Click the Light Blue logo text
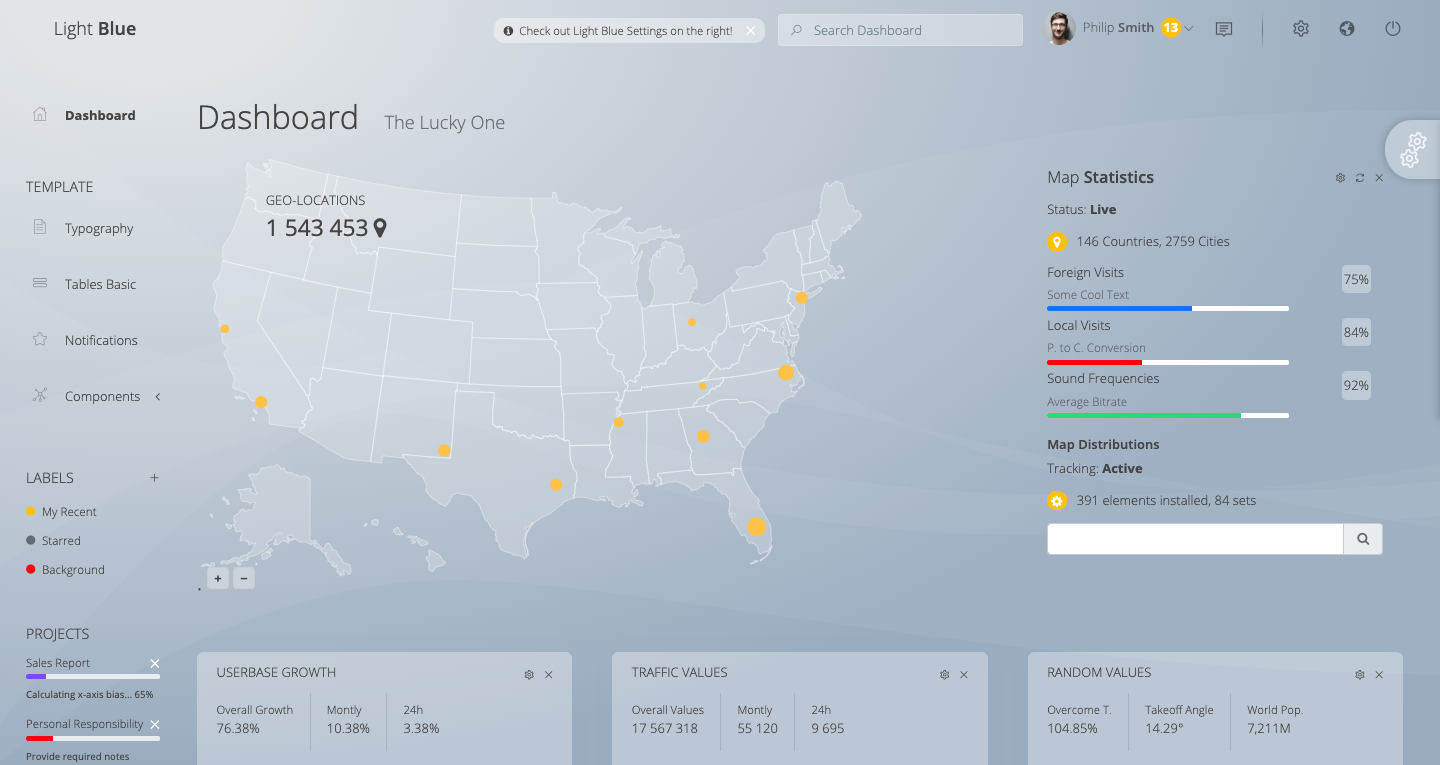 pyautogui.click(x=95, y=29)
